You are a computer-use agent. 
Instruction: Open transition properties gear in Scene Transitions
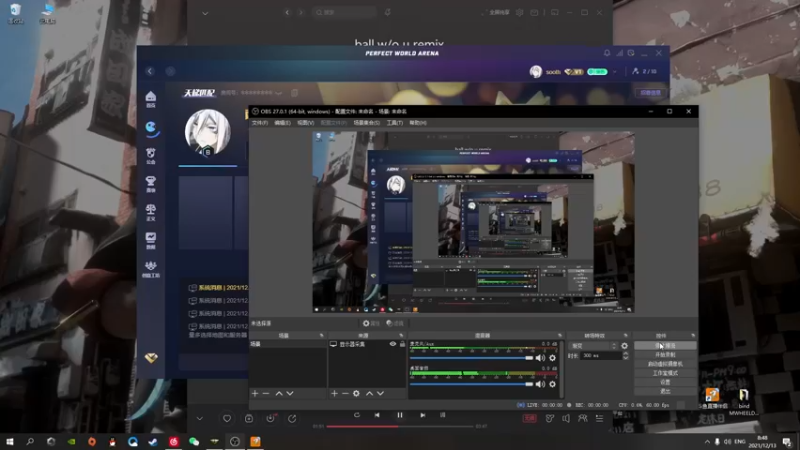(x=624, y=345)
